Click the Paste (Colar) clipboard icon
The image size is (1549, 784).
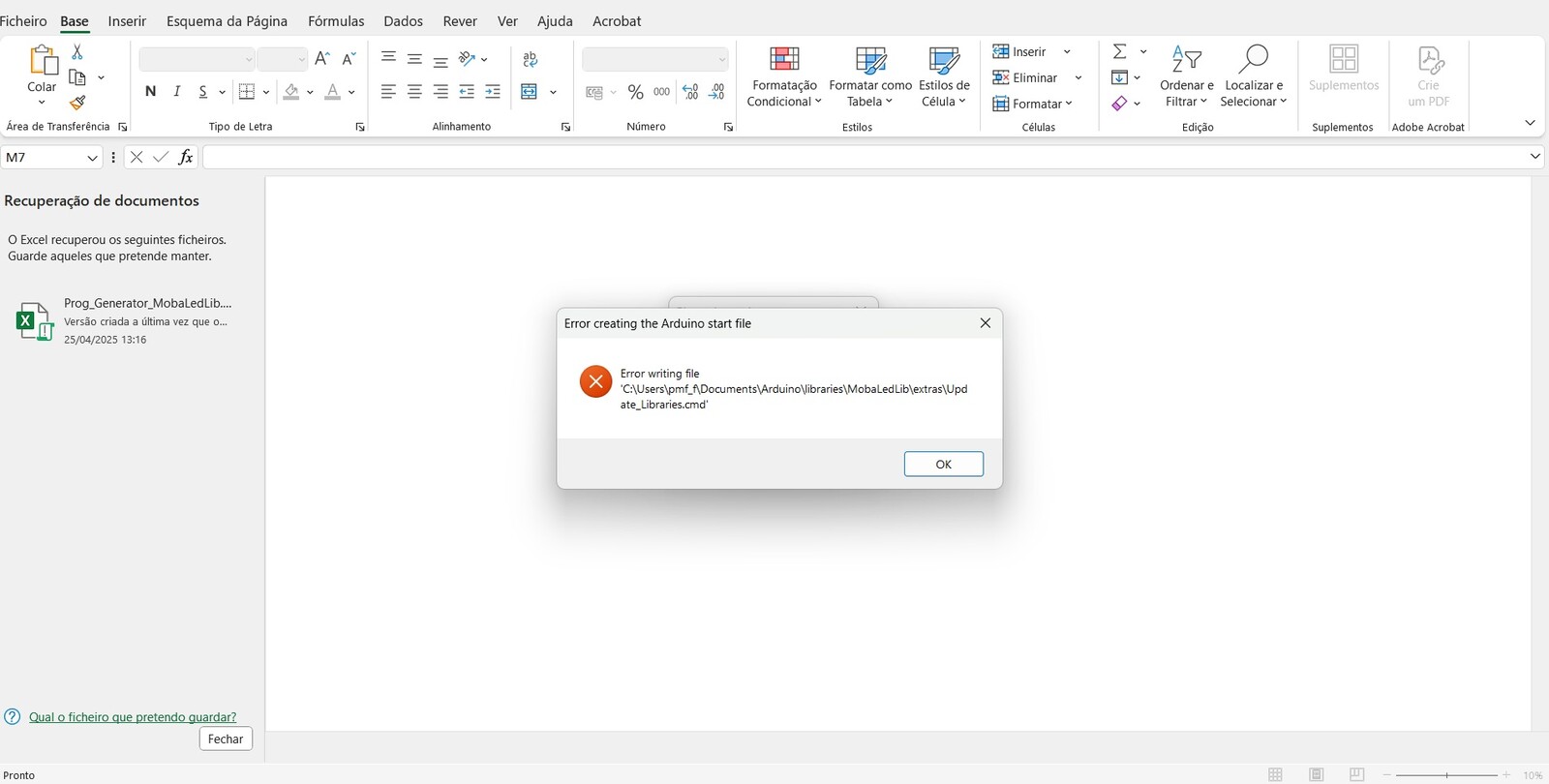coord(42,61)
